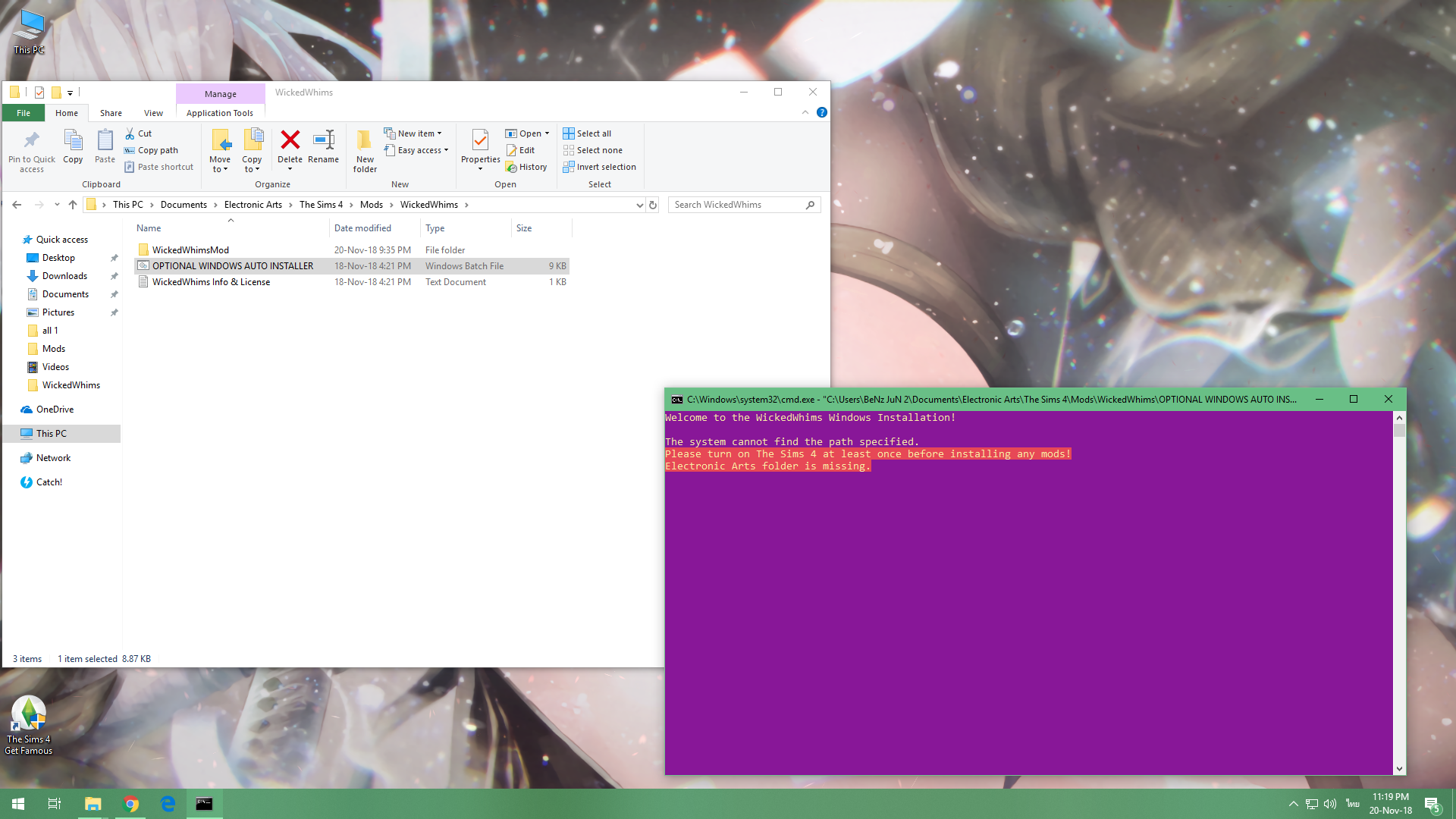Image resolution: width=1456 pixels, height=819 pixels.
Task: Show hidden system tray icons
Action: click(1294, 804)
